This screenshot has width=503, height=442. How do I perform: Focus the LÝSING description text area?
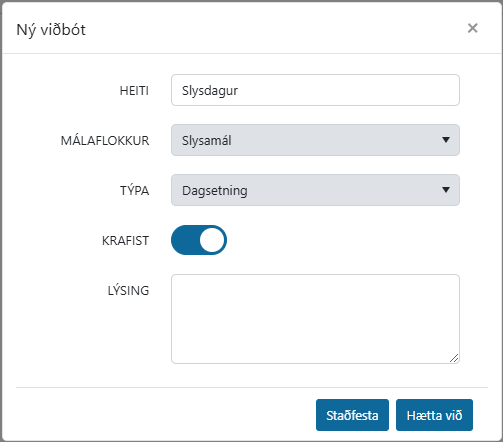click(315, 319)
